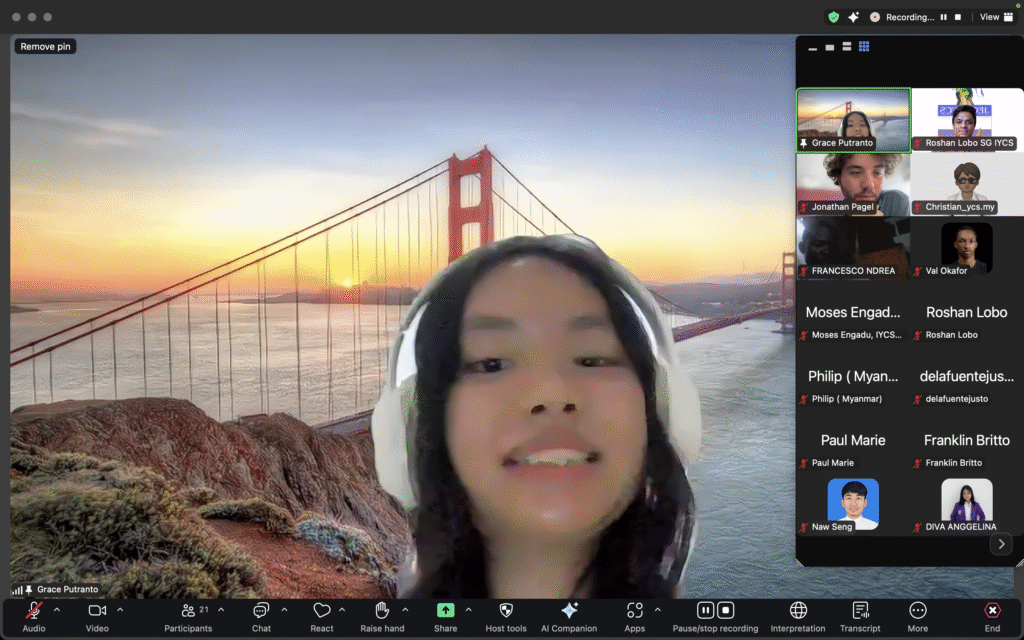Open the More options icon
This screenshot has height=640, width=1024.
pyautogui.click(x=918, y=611)
